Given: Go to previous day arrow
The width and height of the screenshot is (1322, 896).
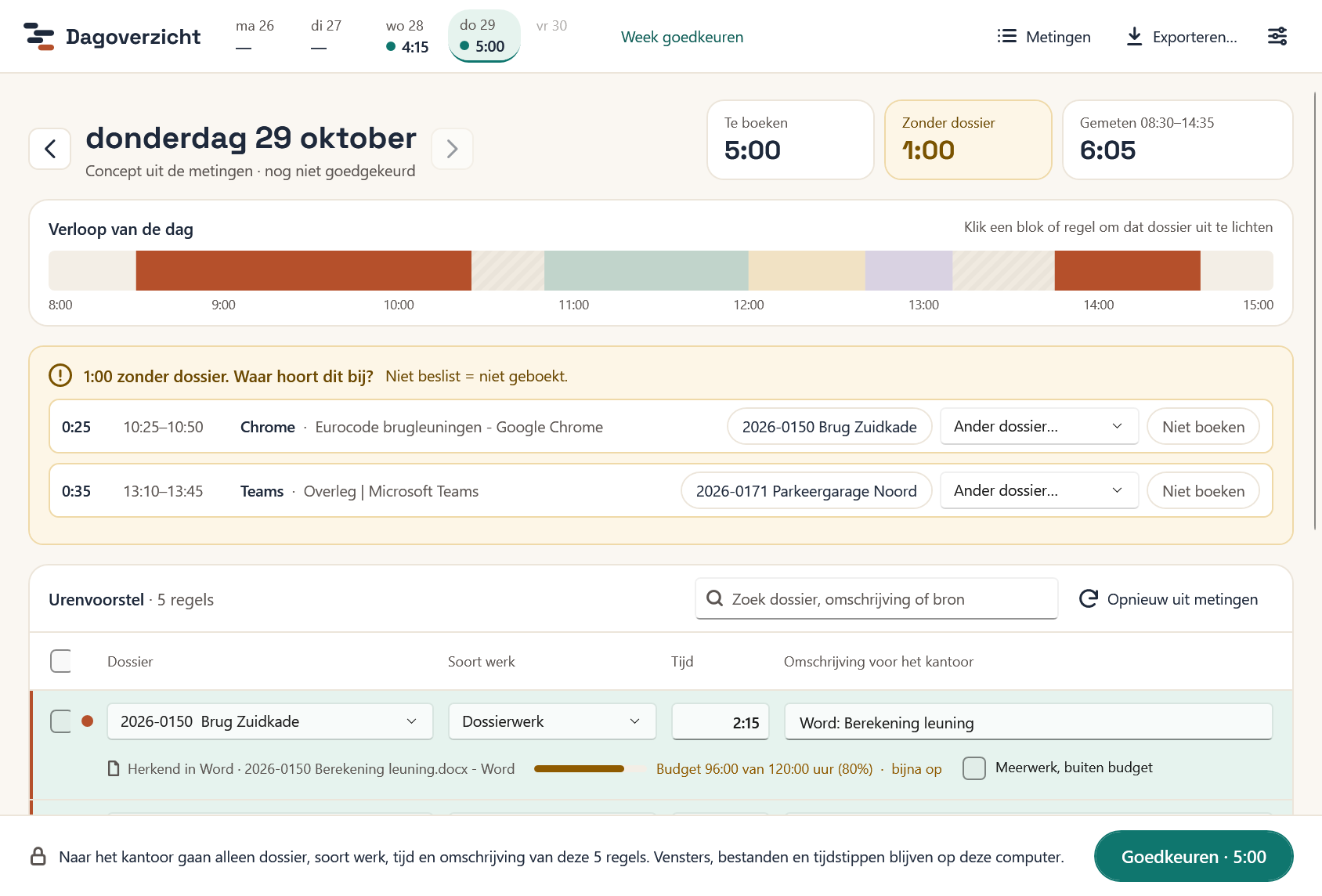Looking at the screenshot, I should [50, 149].
